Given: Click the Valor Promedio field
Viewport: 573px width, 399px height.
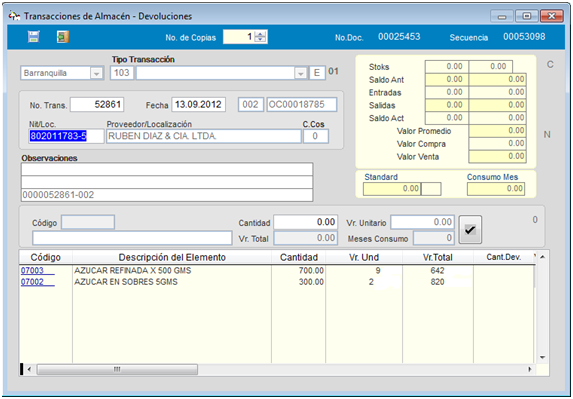Looking at the screenshot, I should 497,131.
